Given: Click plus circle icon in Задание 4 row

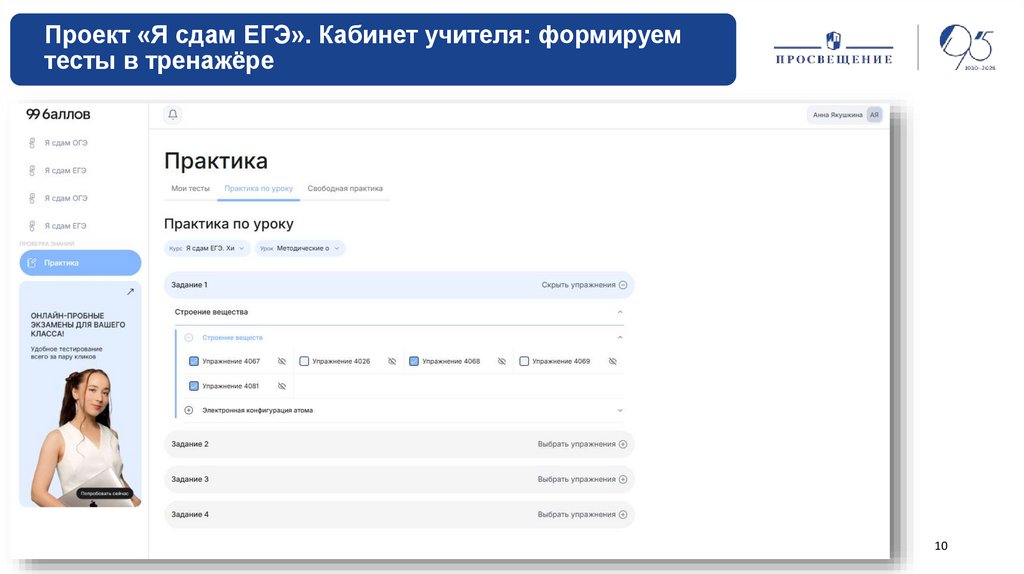Looking at the screenshot, I should click(x=623, y=515).
